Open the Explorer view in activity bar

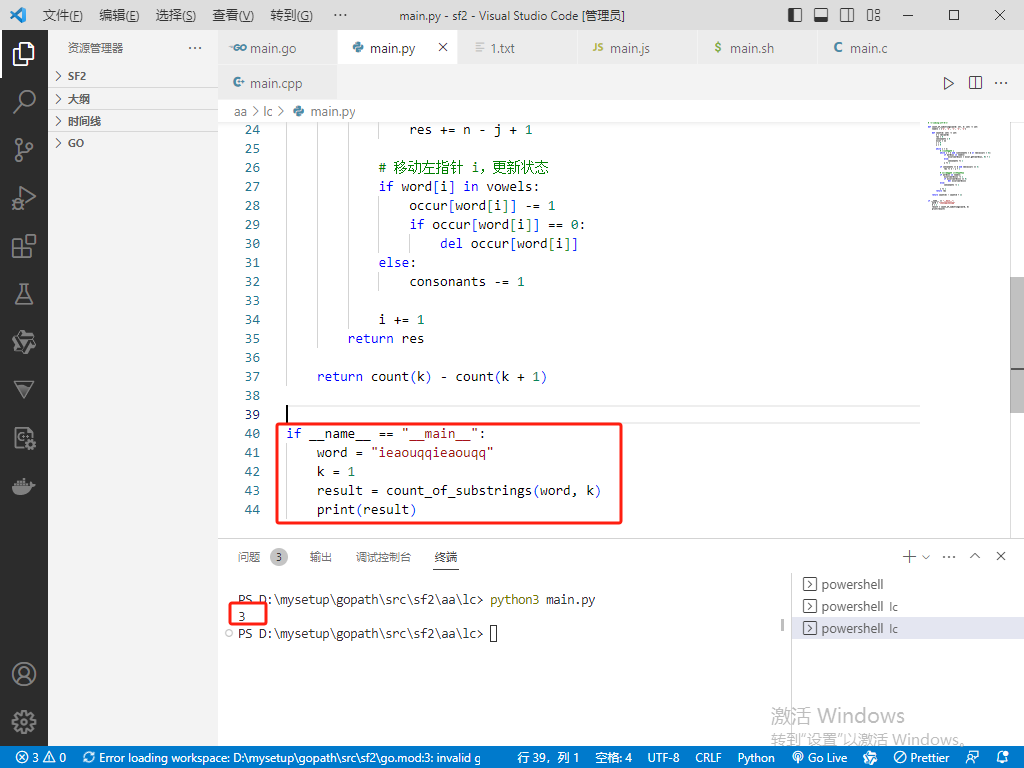pos(24,54)
